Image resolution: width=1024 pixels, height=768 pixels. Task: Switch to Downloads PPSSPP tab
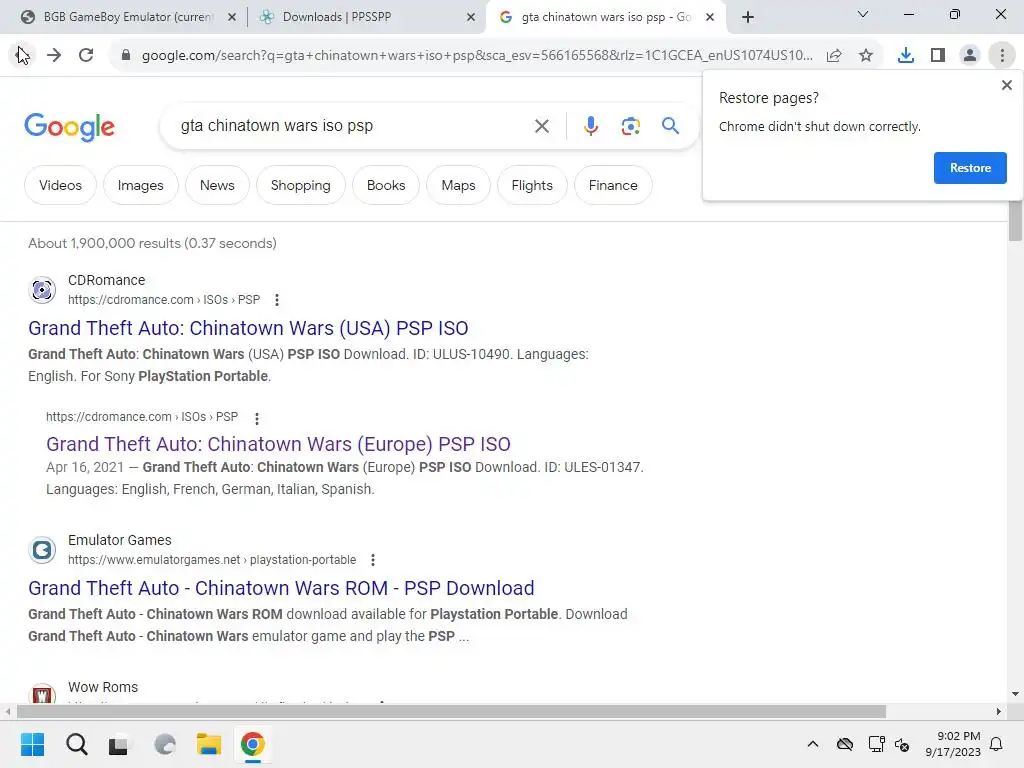point(336,17)
